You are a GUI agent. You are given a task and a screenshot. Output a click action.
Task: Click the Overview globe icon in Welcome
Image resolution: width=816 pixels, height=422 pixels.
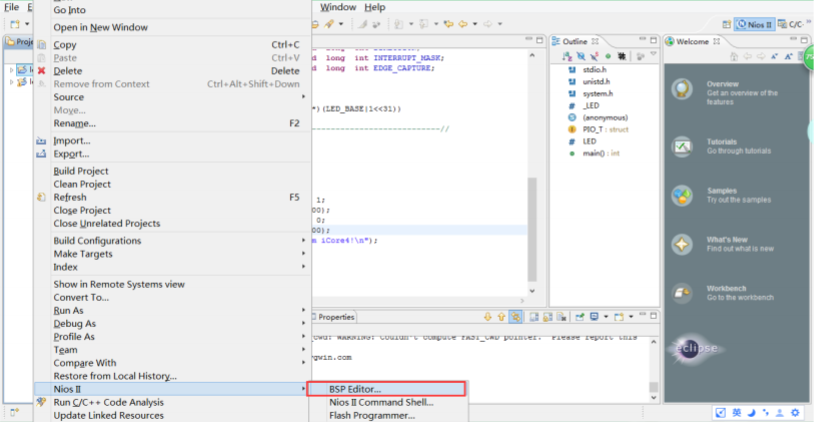click(x=682, y=89)
